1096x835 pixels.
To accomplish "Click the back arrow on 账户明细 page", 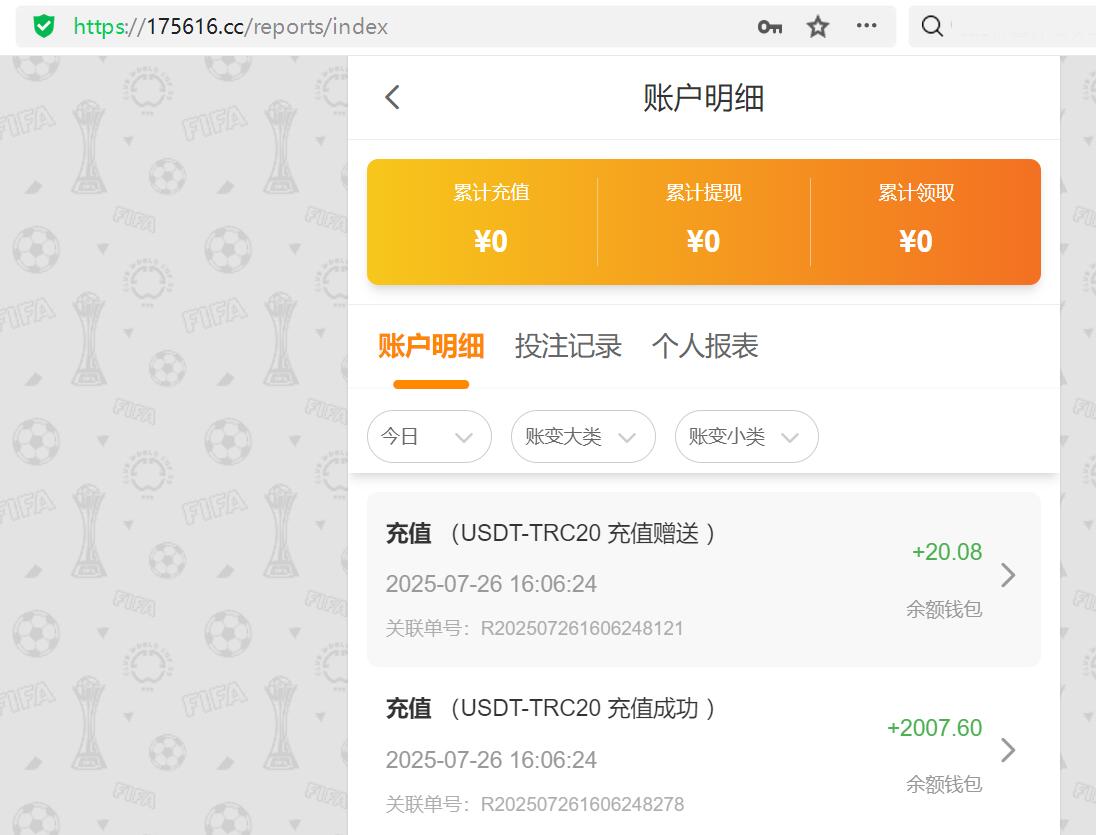I will coord(391,97).
